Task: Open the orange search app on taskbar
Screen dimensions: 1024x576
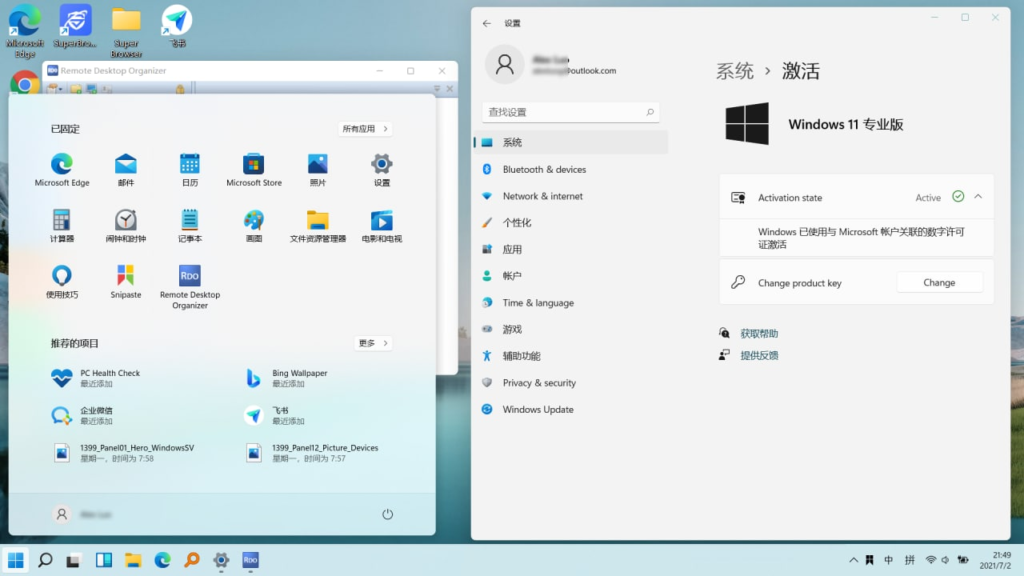Action: coord(192,560)
